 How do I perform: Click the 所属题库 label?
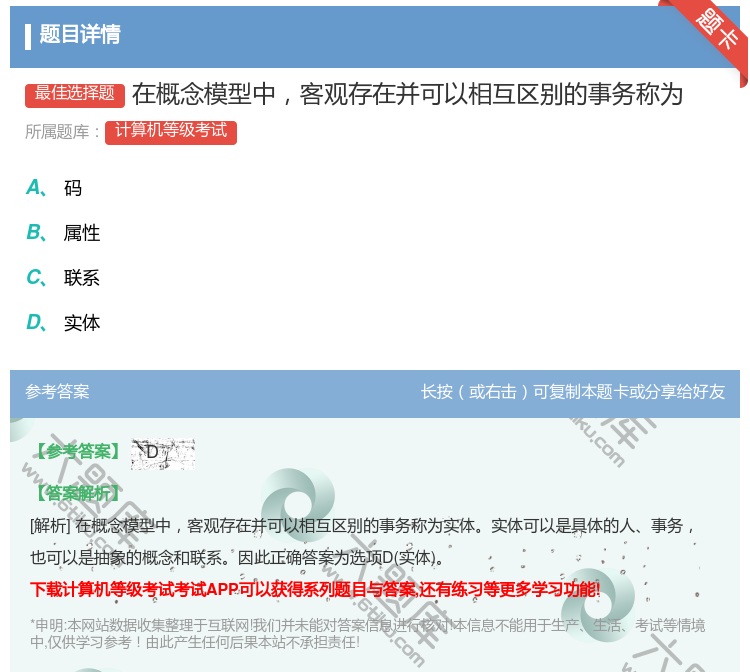pyautogui.click(x=63, y=132)
